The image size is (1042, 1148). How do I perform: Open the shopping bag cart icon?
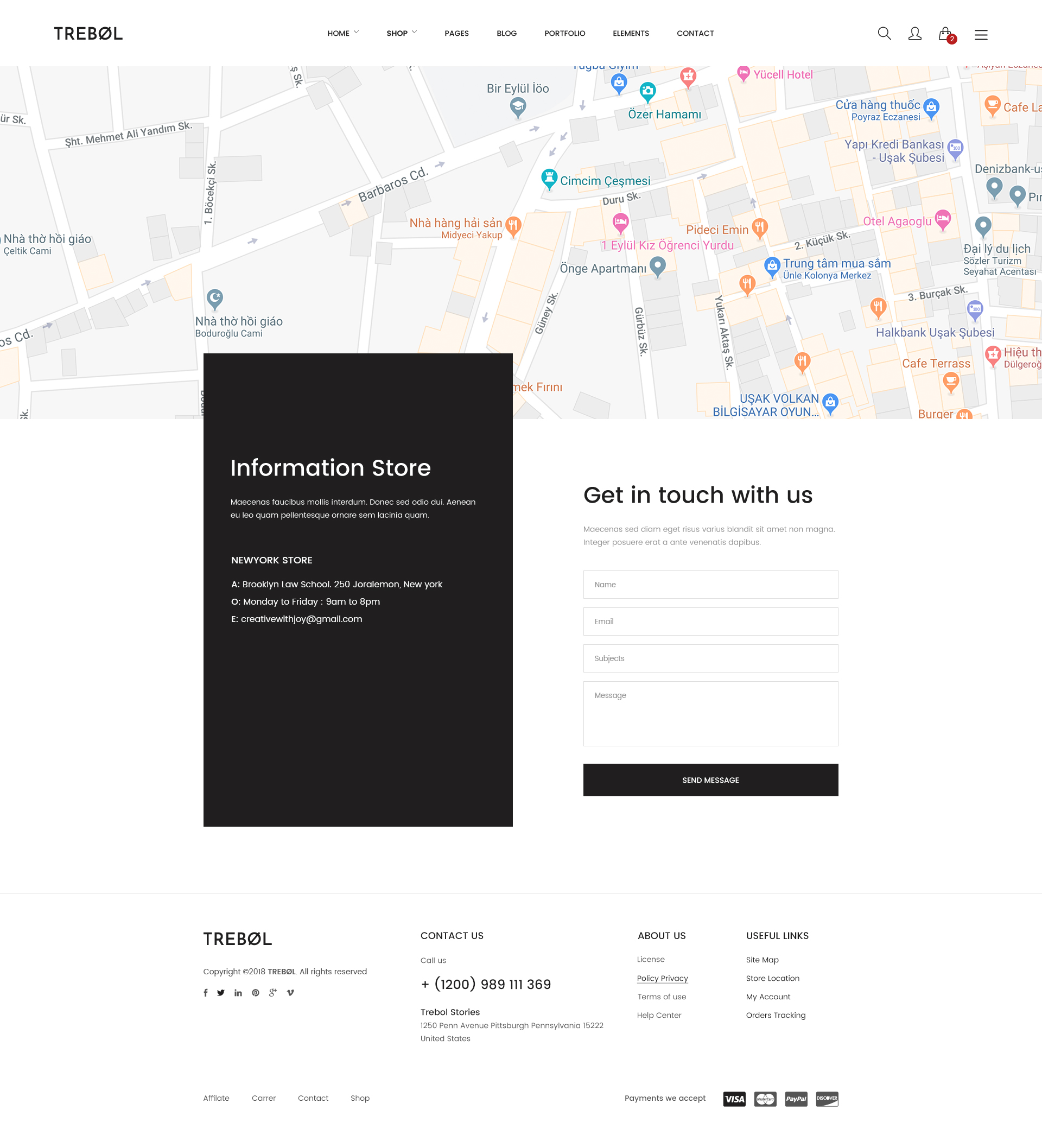click(x=945, y=34)
